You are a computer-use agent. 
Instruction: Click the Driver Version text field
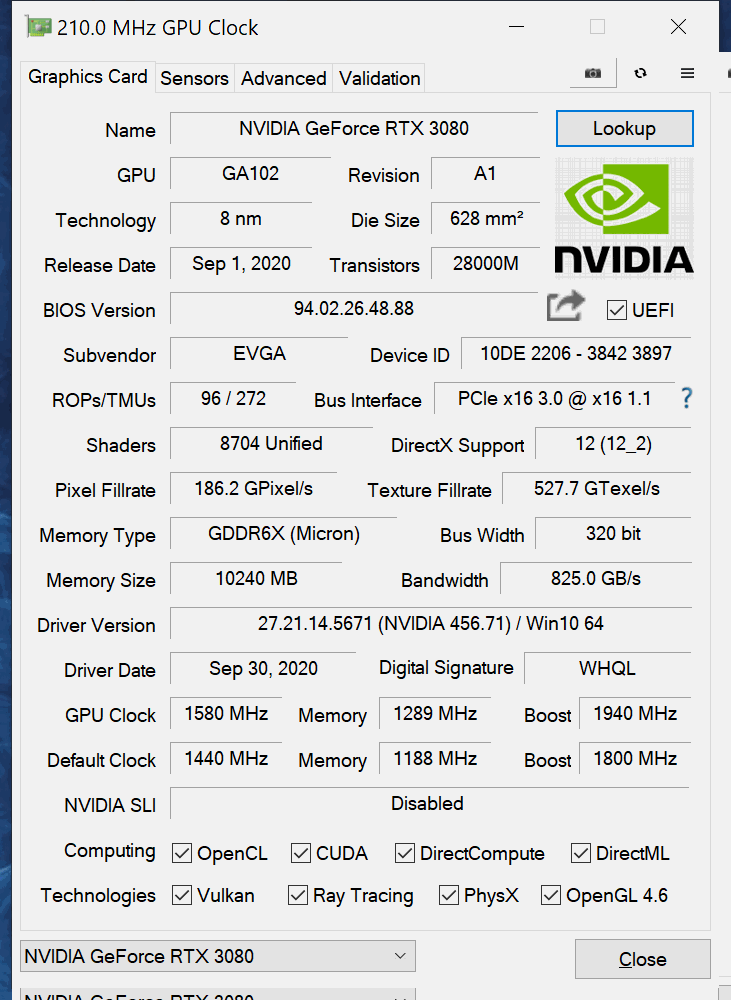(431, 623)
